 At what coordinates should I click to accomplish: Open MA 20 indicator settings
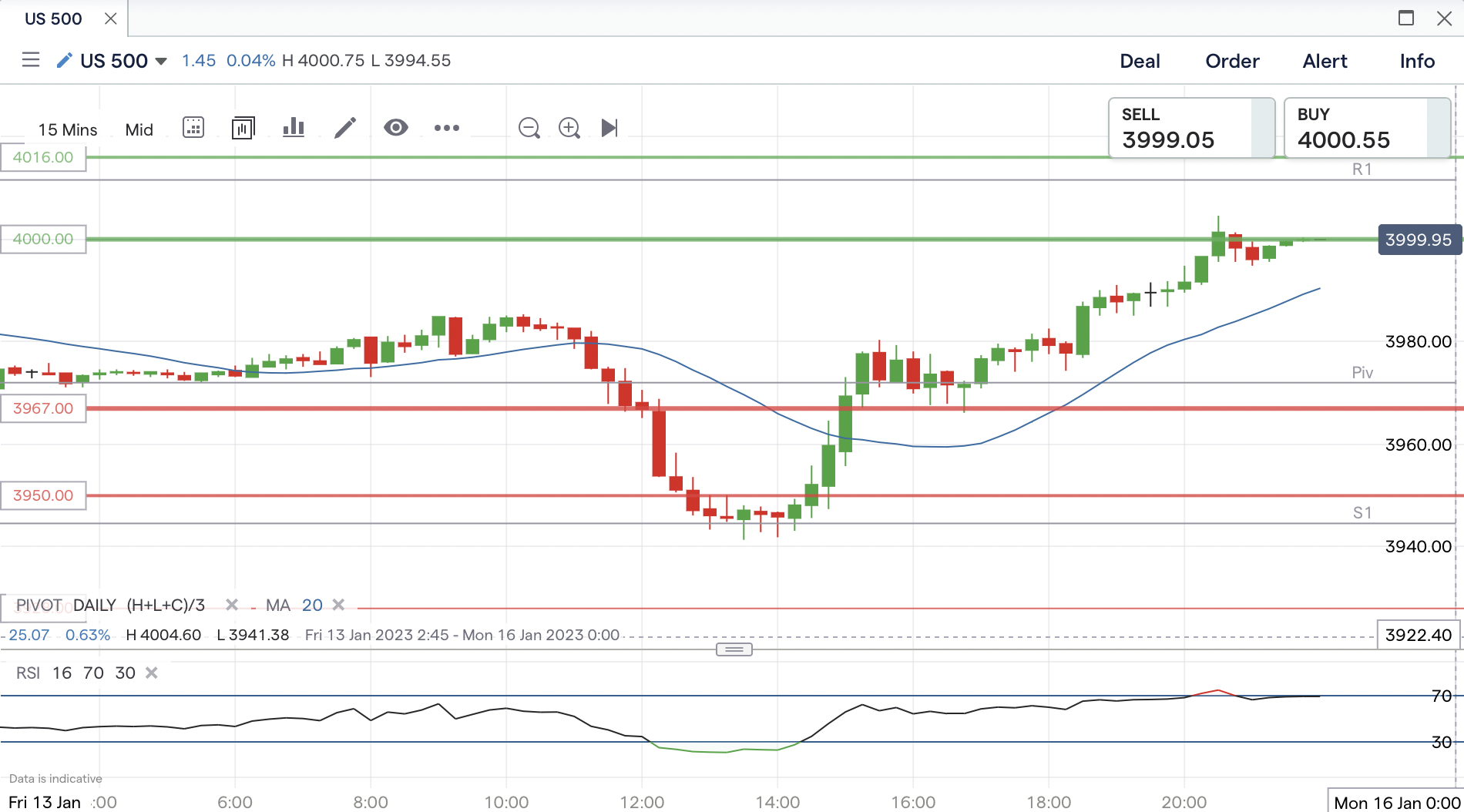click(294, 606)
